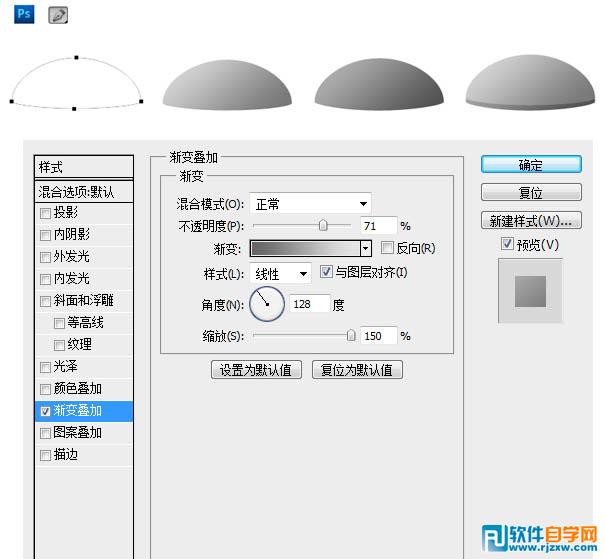Open the 样式 linear style dropdown
Viewport: 605px width, 559px height.
coord(281,274)
